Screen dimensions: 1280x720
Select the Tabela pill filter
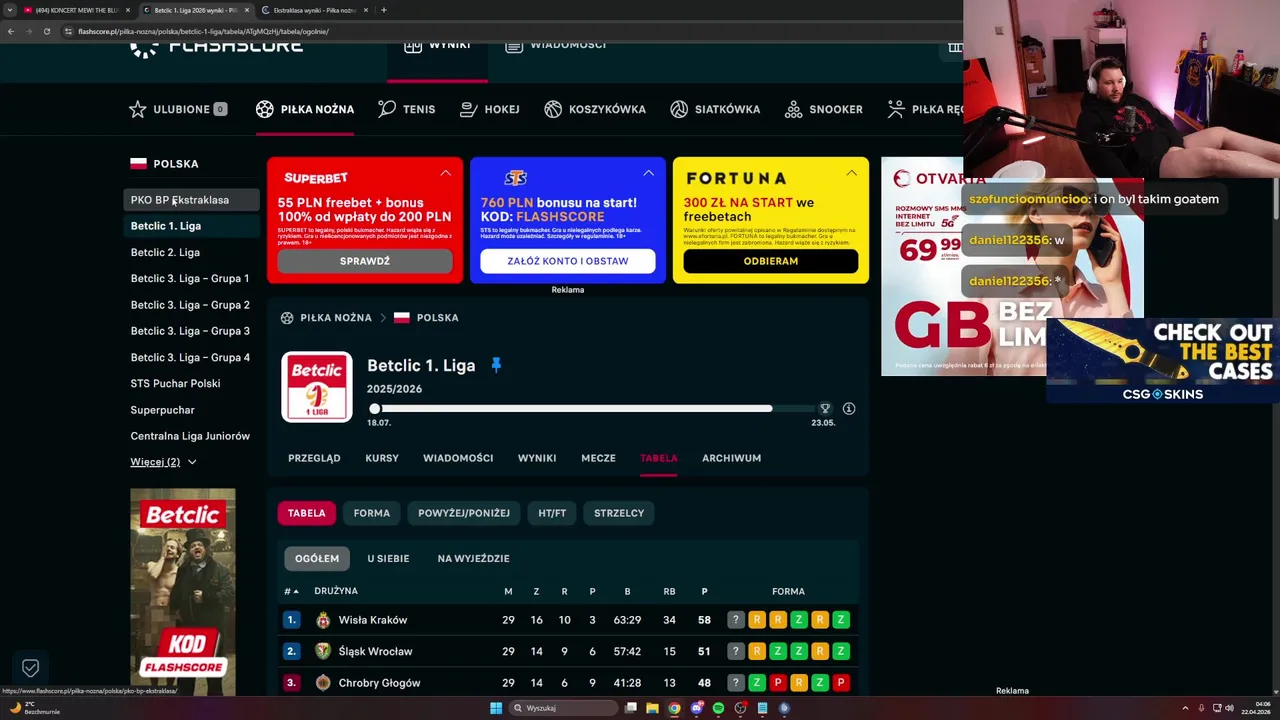click(x=307, y=513)
